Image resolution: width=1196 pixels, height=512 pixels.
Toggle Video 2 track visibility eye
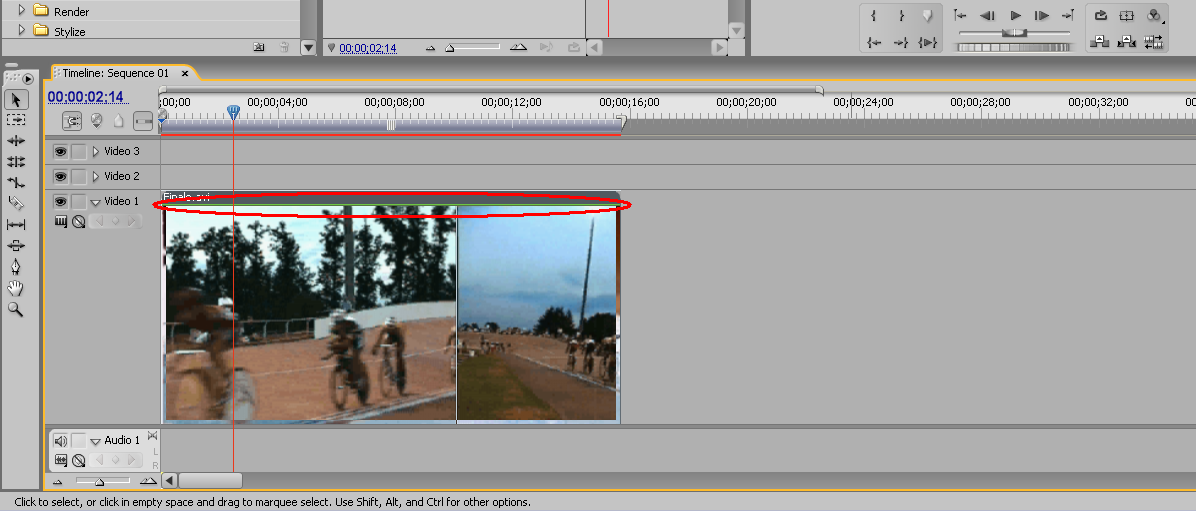[x=60, y=177]
